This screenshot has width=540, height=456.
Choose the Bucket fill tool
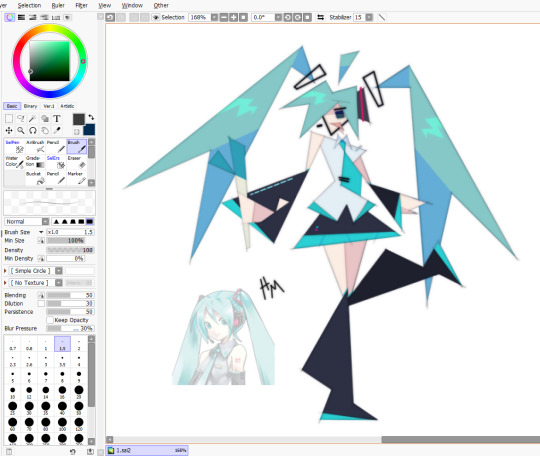point(35,178)
